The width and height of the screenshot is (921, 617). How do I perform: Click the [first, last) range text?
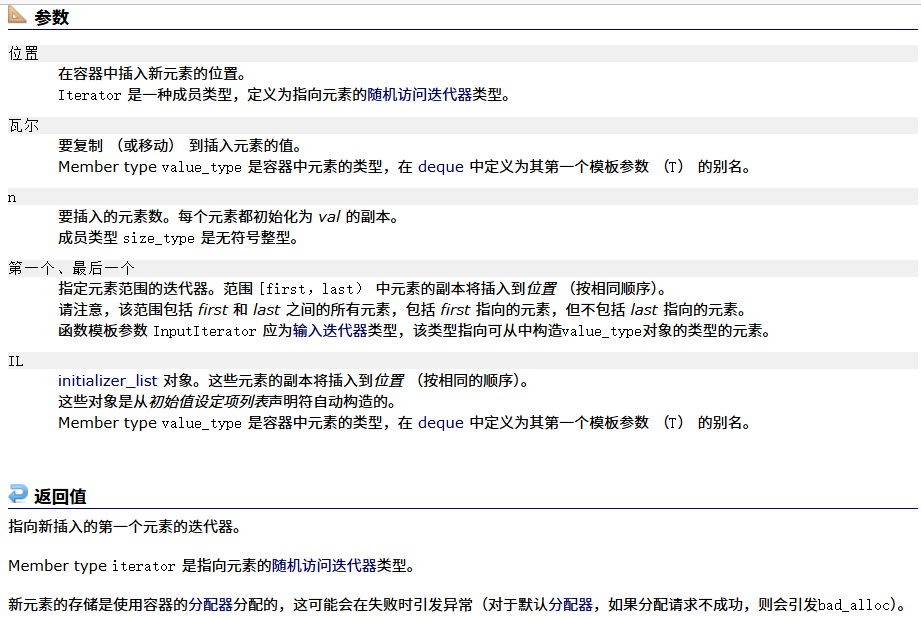point(311,289)
